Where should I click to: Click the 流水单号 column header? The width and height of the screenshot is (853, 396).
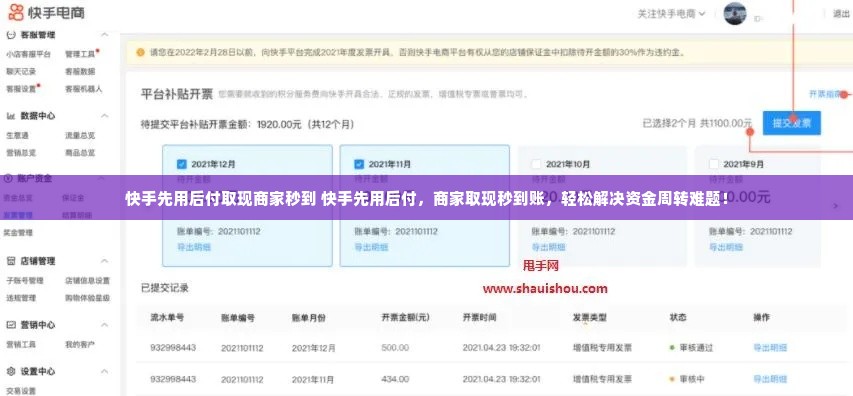click(167, 317)
